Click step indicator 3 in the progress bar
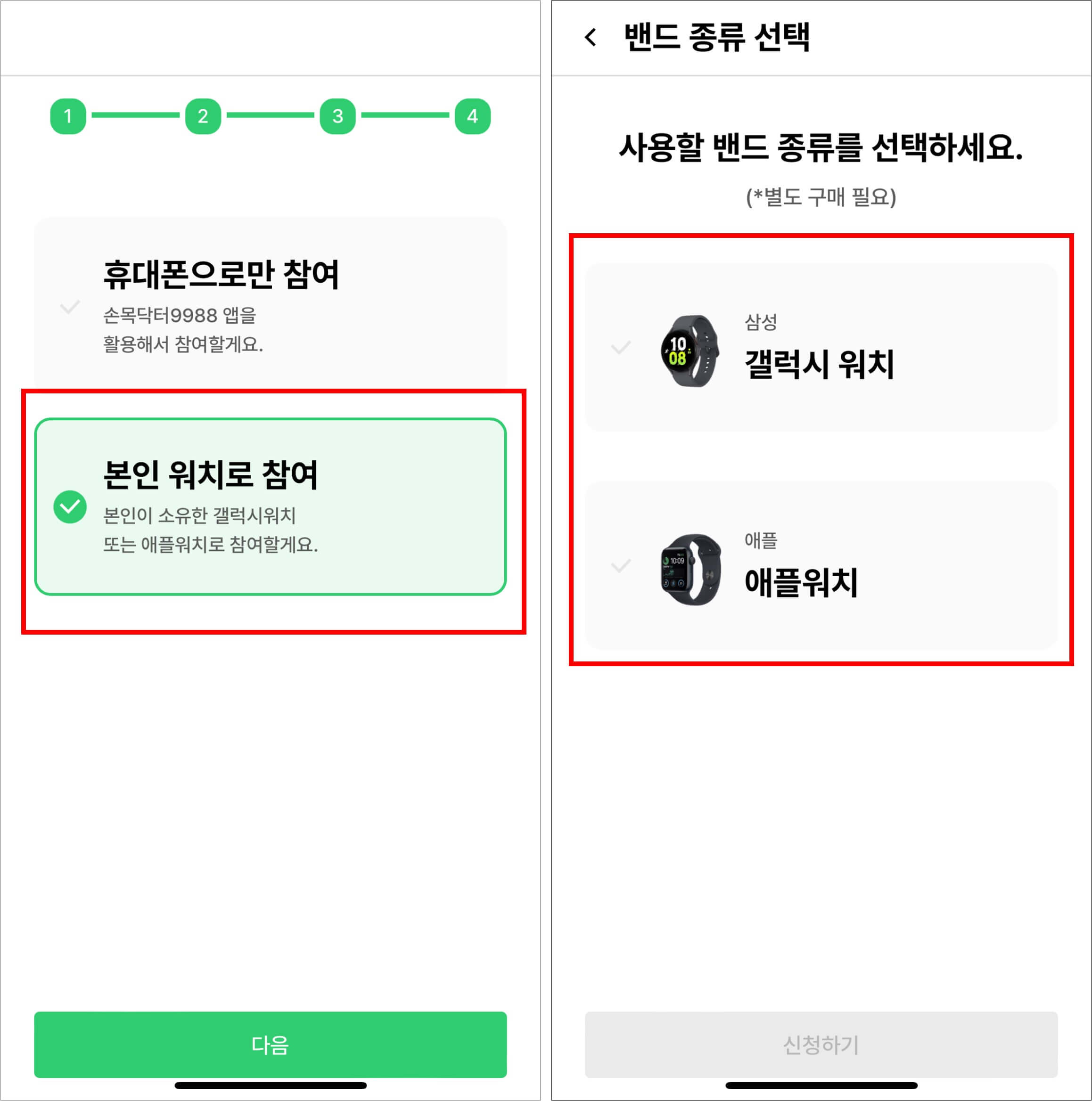Screen dimensions: 1092x1101 [x=337, y=116]
